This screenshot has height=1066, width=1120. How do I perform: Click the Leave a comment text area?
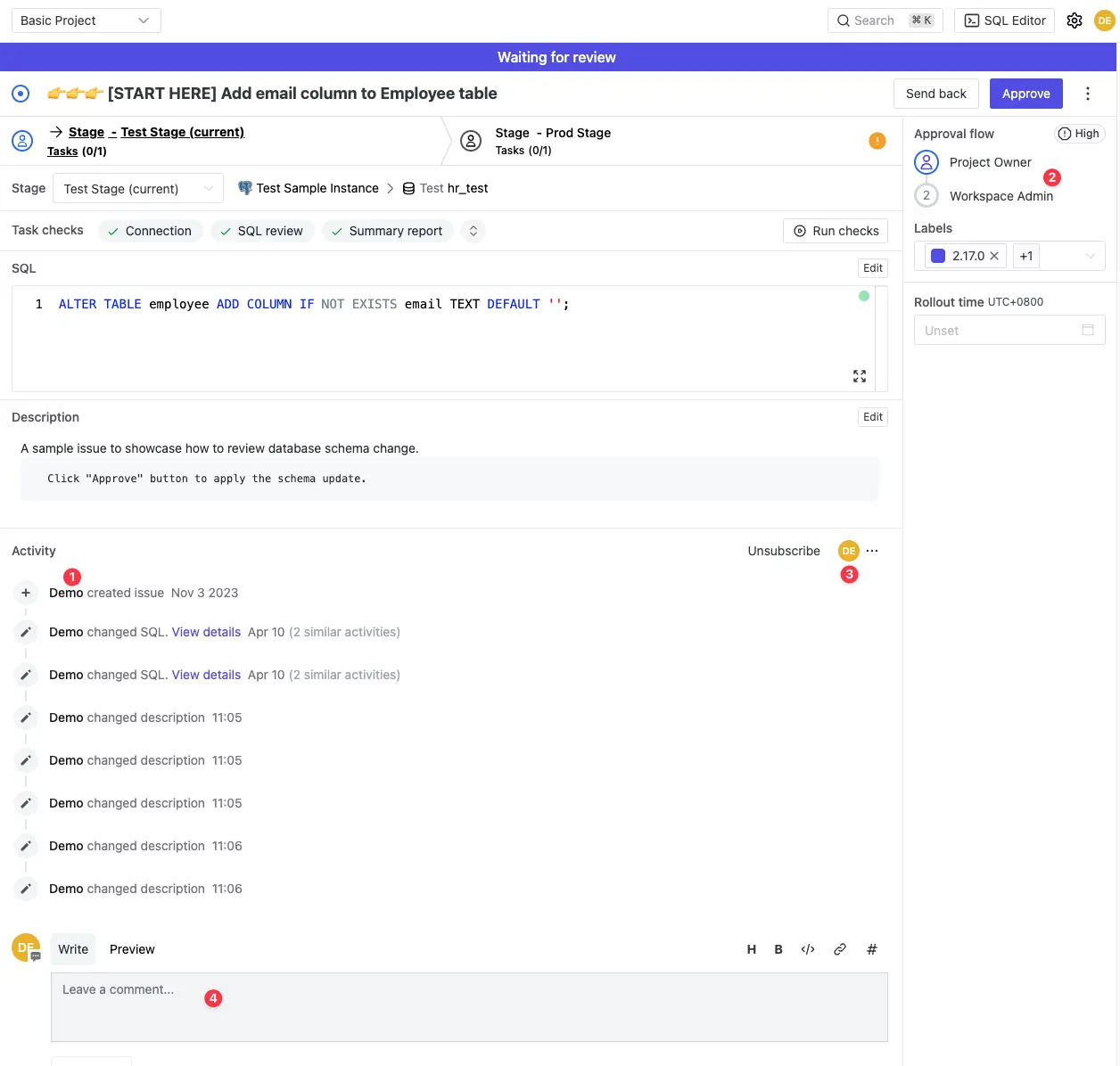pyautogui.click(x=469, y=1007)
